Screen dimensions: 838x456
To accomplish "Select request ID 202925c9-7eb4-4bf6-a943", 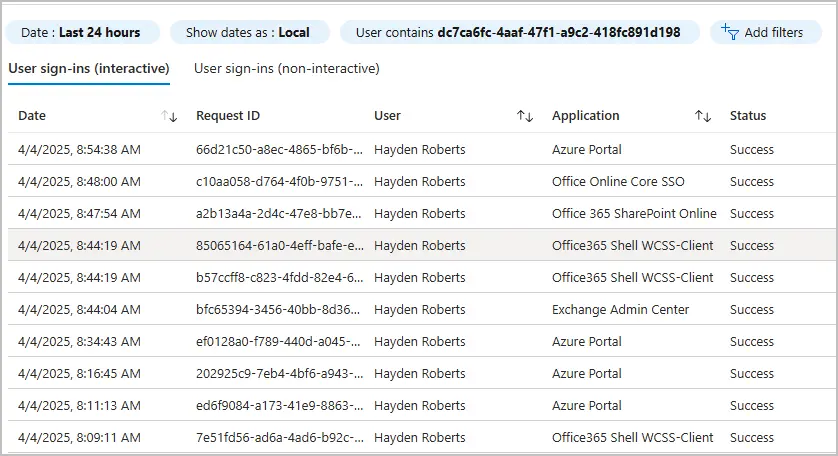I will click(x=280, y=374).
